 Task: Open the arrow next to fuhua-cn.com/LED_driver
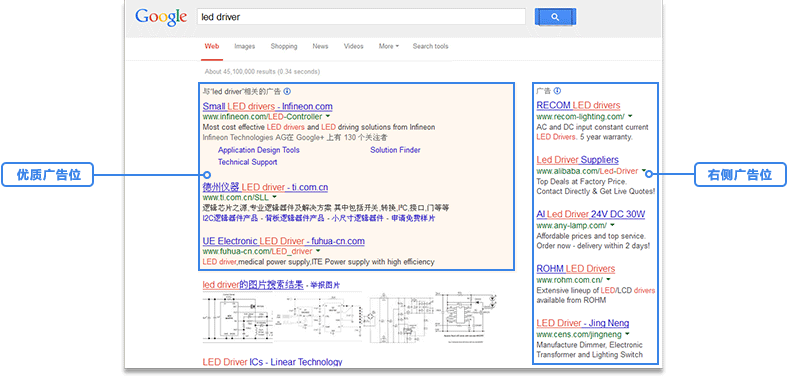point(318,251)
